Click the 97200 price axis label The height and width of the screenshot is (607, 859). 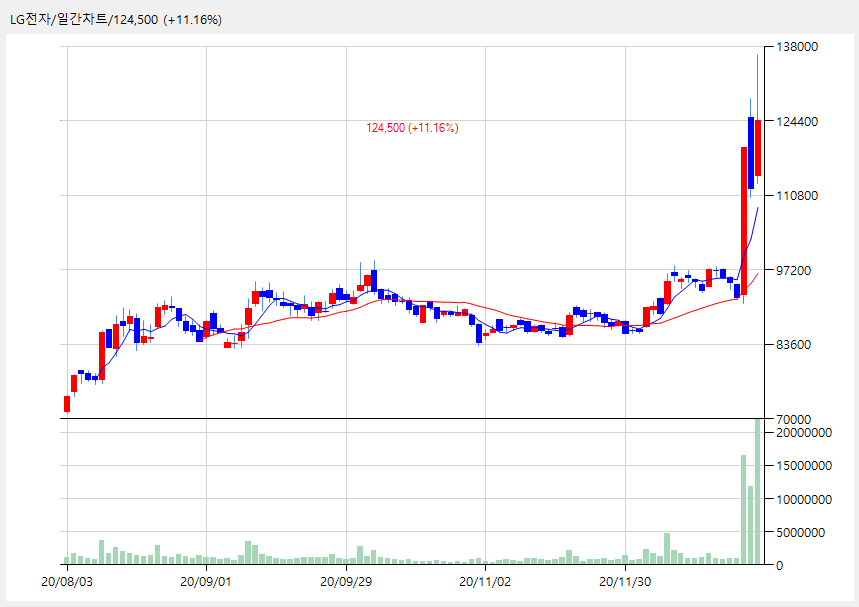point(794,270)
